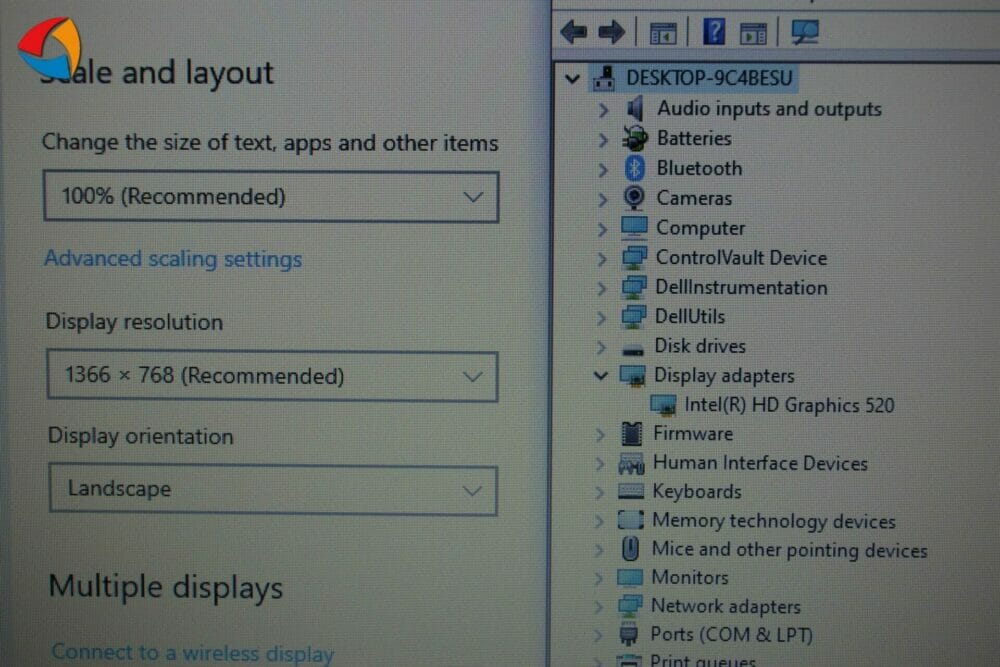Viewport: 1000px width, 667px height.
Task: Click the Intel(R) HD Graphics 520 device icon
Action: point(663,405)
